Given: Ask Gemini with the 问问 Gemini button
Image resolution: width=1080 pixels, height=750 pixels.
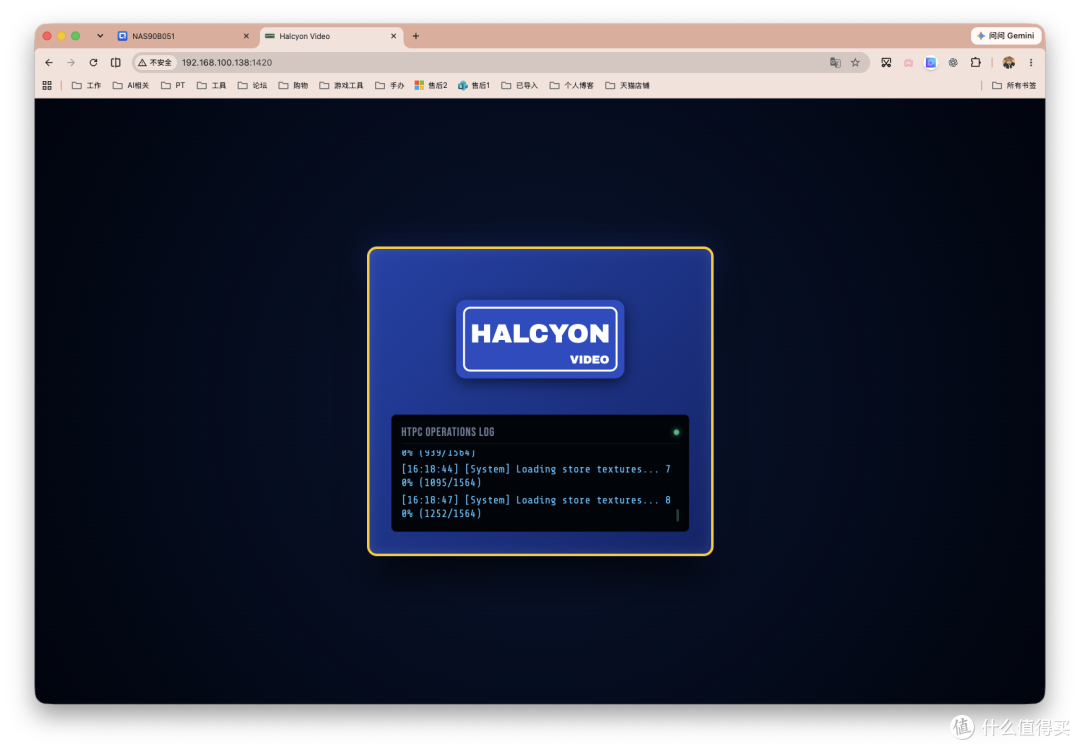Looking at the screenshot, I should click(1006, 36).
